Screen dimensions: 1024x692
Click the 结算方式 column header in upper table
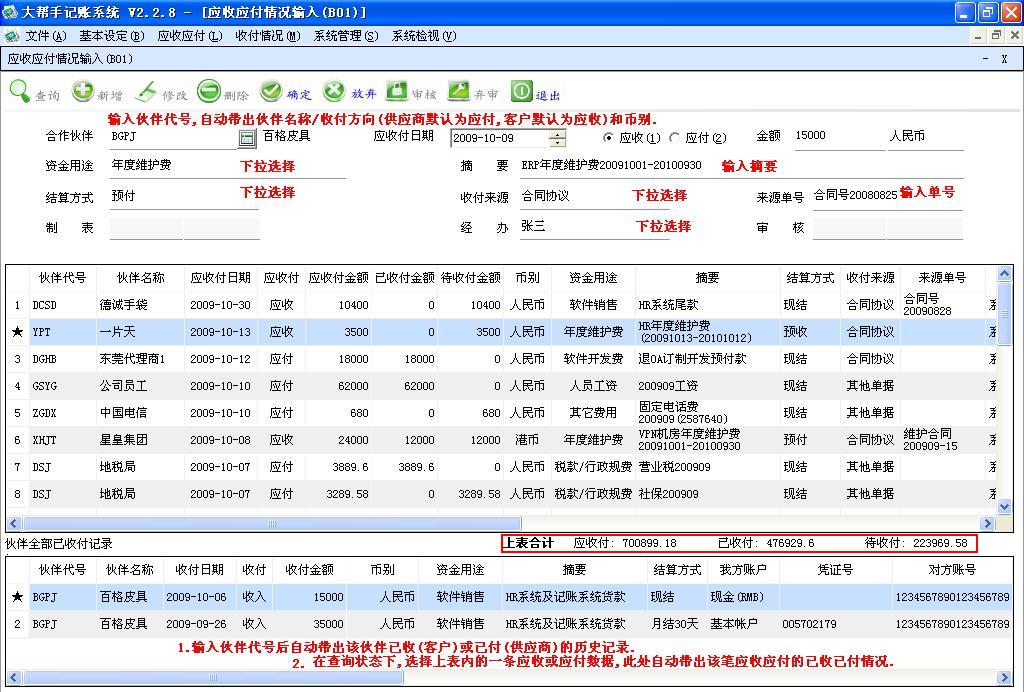coord(810,277)
